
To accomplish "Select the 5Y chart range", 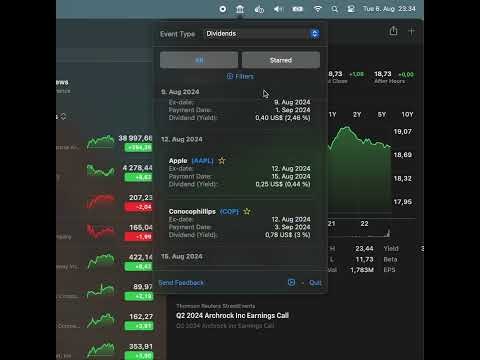I will click(382, 115).
